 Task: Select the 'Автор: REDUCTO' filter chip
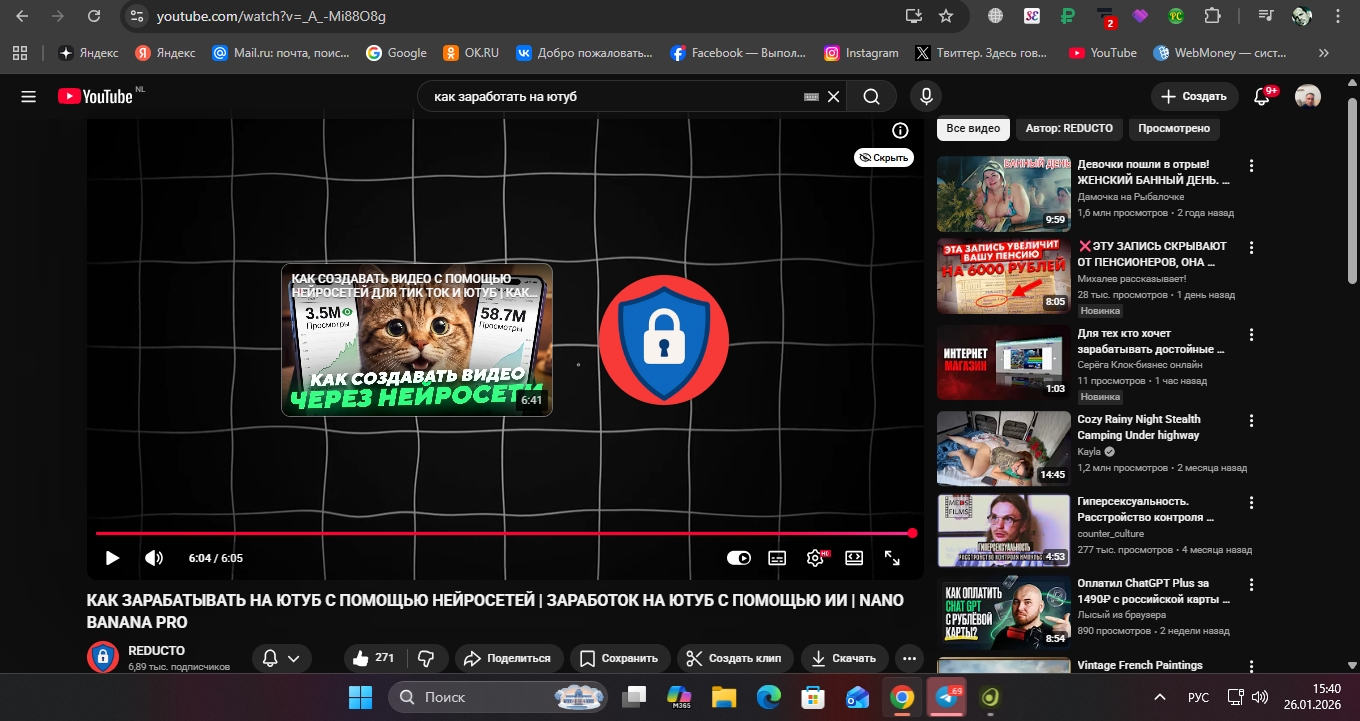1068,128
